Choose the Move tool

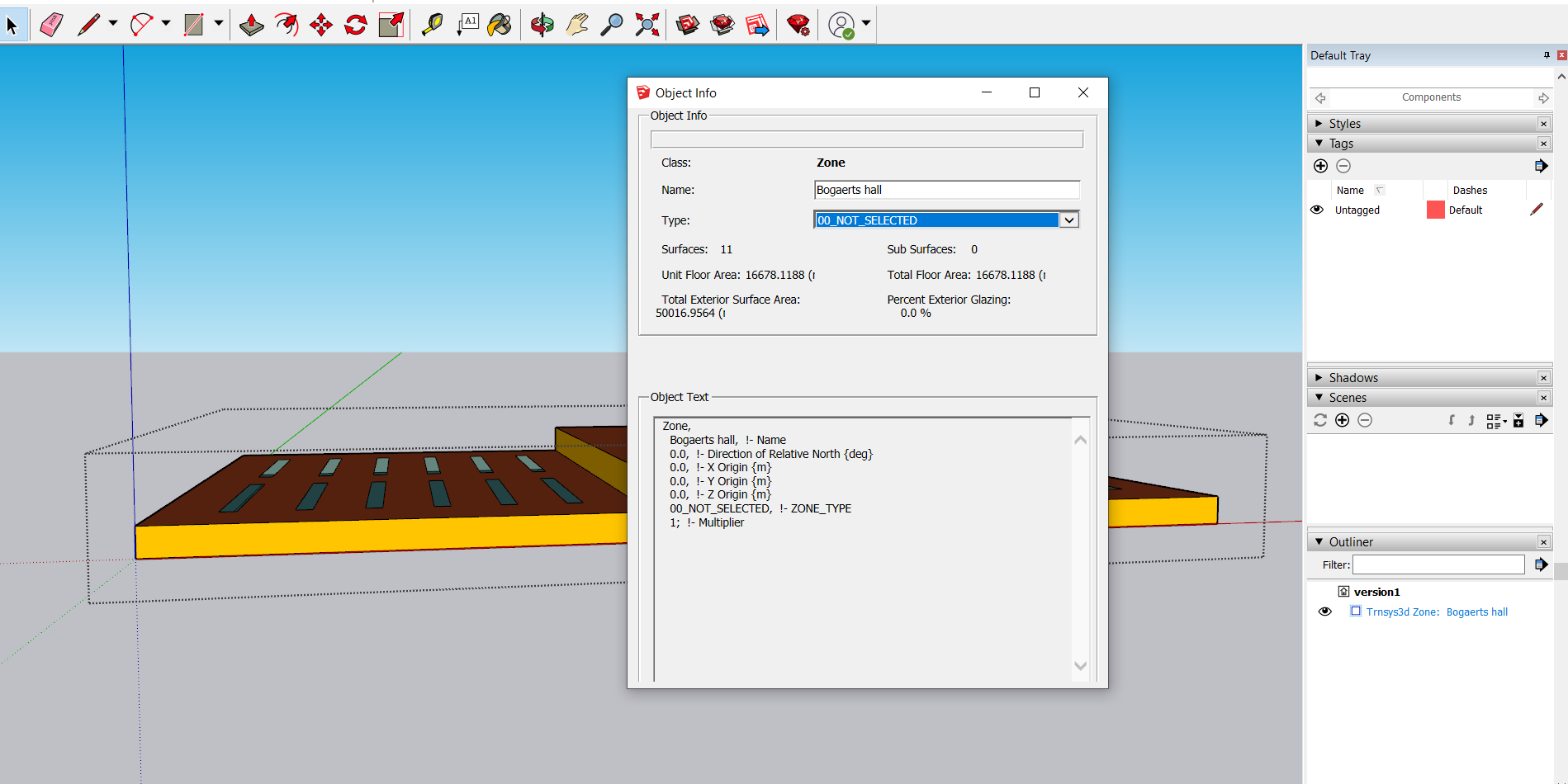(x=321, y=25)
